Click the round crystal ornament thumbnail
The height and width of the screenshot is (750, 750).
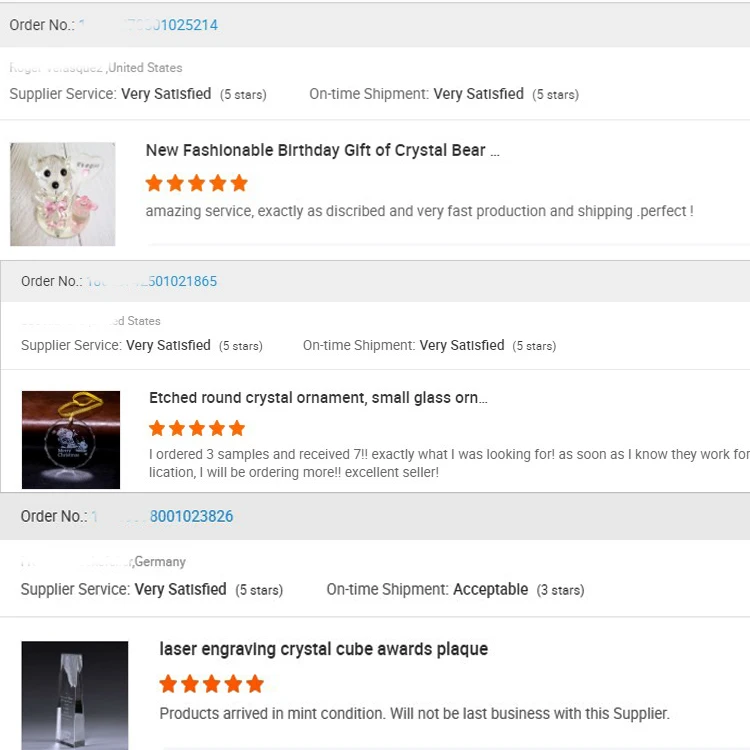click(71, 440)
